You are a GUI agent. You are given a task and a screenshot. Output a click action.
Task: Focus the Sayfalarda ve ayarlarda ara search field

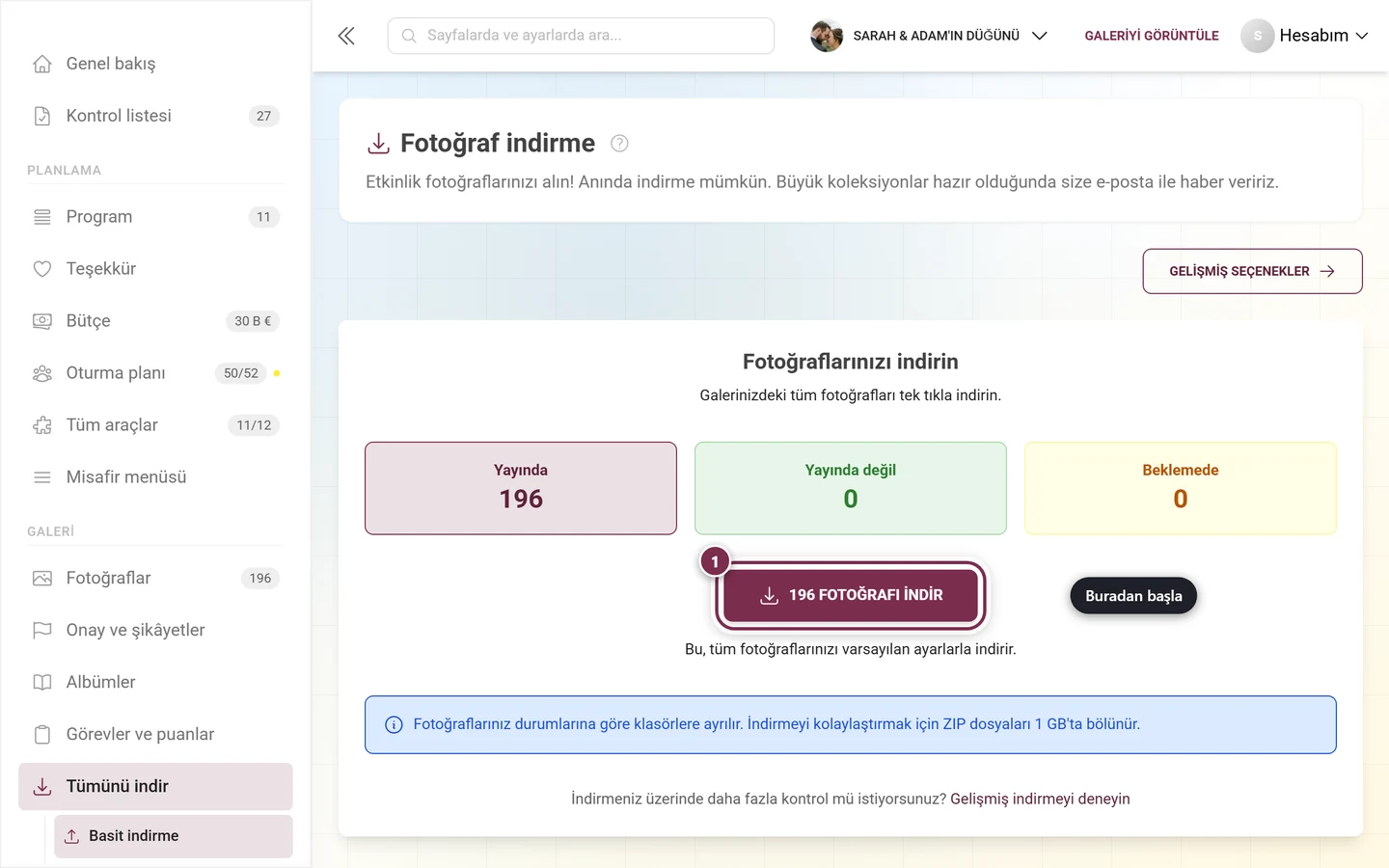pyautogui.click(x=581, y=36)
